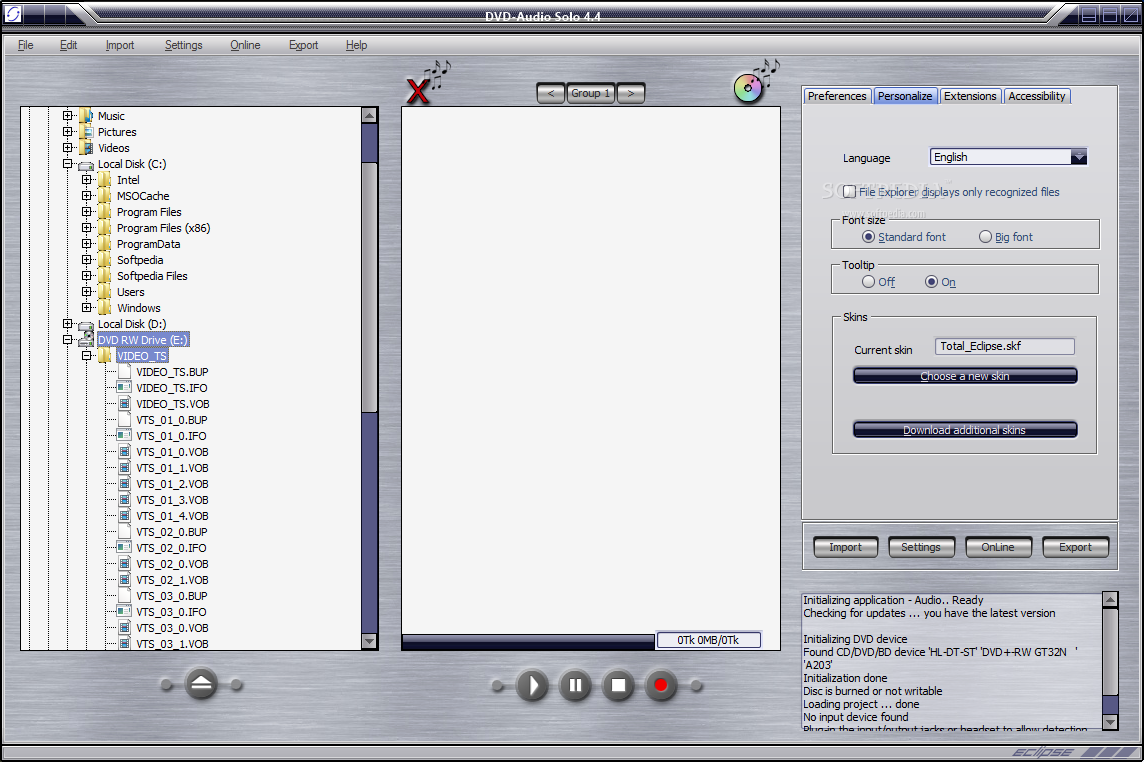
Task: Expand the Intel folder node
Action: pos(86,180)
